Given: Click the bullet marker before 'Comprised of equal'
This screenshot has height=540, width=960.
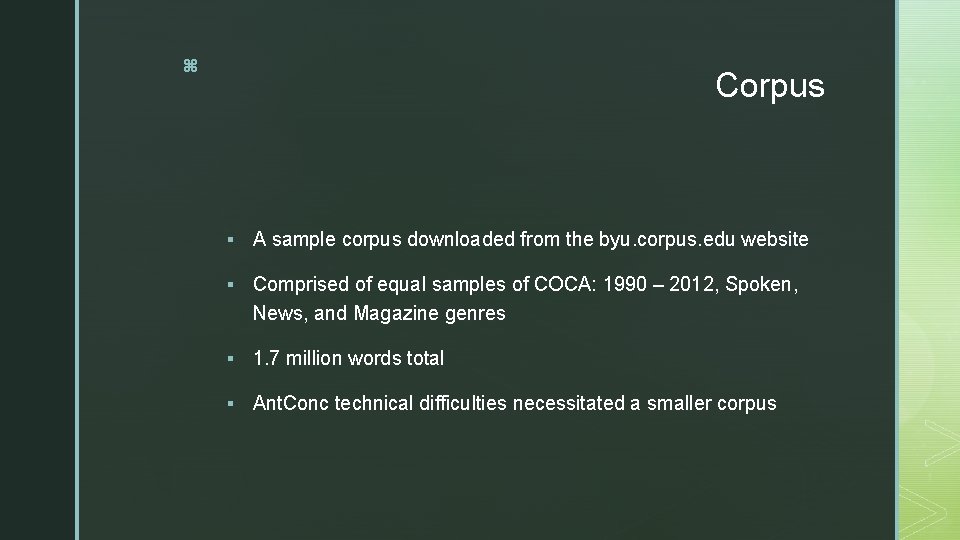Looking at the screenshot, I should [230, 285].
